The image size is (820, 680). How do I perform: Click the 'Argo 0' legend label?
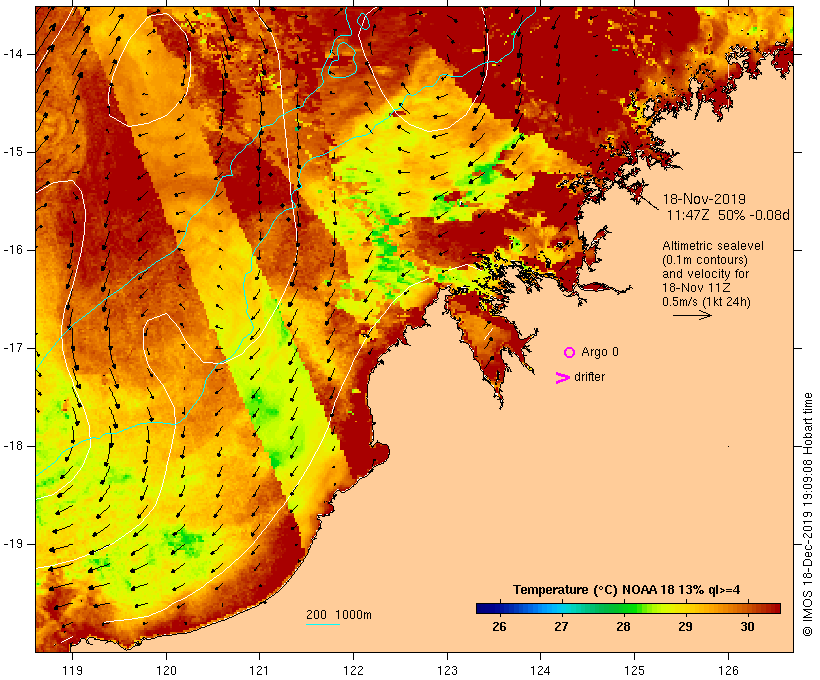pos(600,352)
